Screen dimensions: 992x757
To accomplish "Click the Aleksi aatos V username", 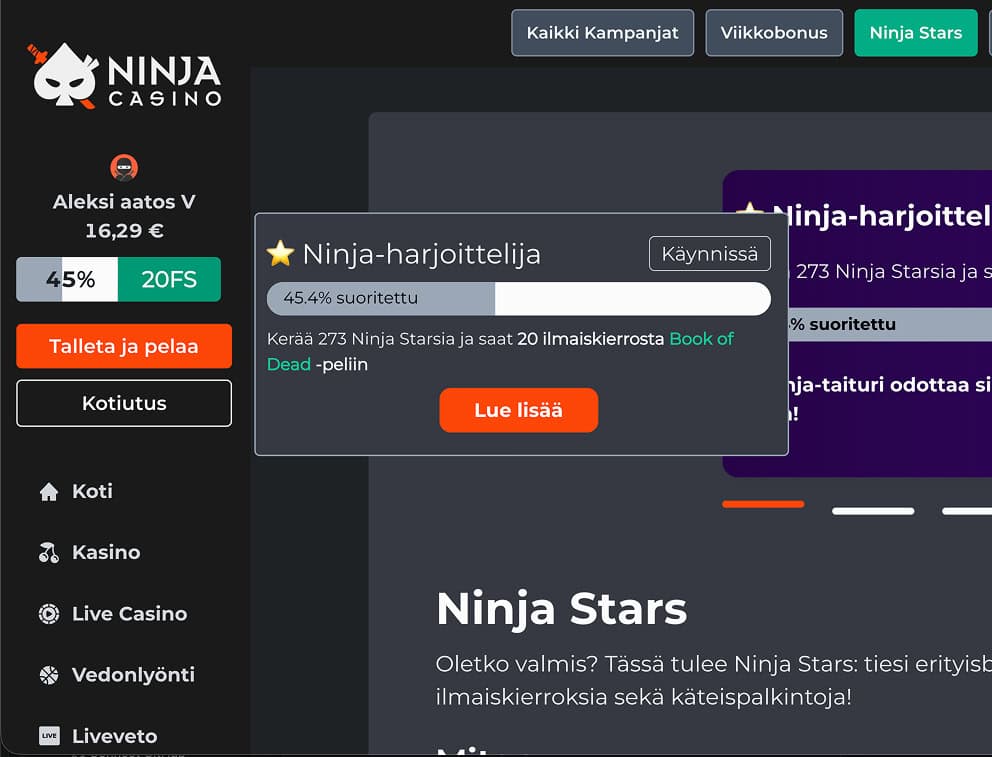I will coord(124,202).
